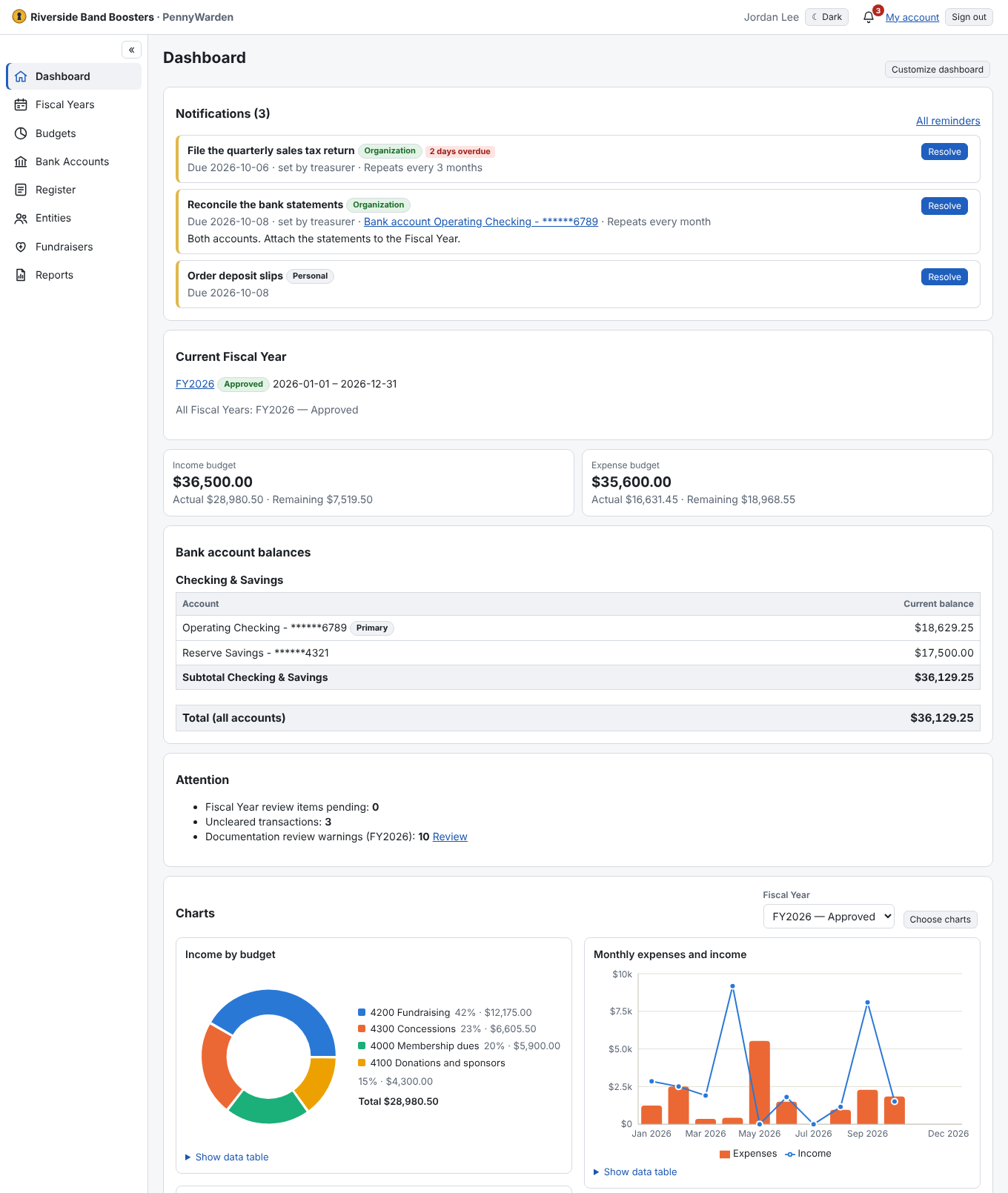1008x1193 pixels.
Task: Click the Register list icon
Action: [x=21, y=190]
